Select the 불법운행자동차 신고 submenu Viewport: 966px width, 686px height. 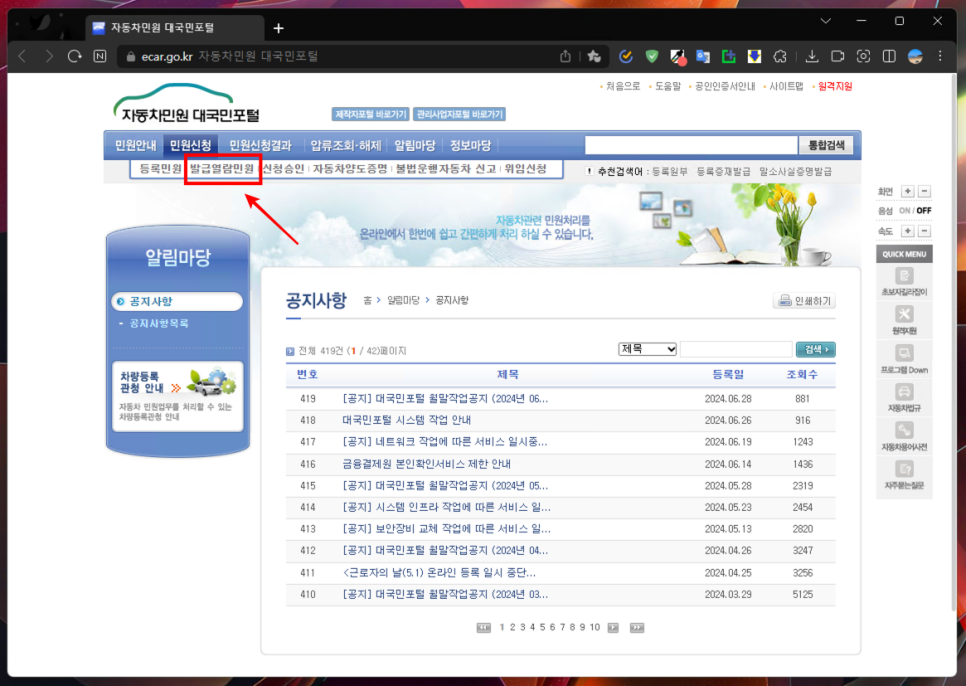tap(446, 169)
